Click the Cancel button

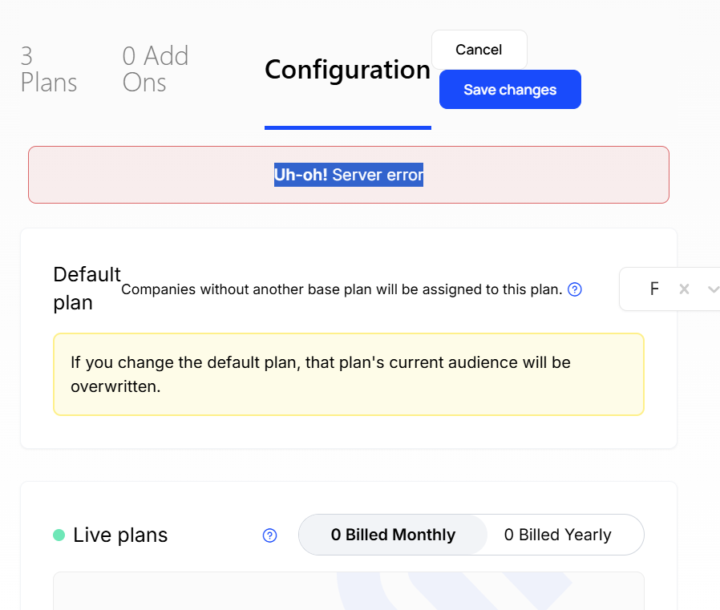[479, 50]
